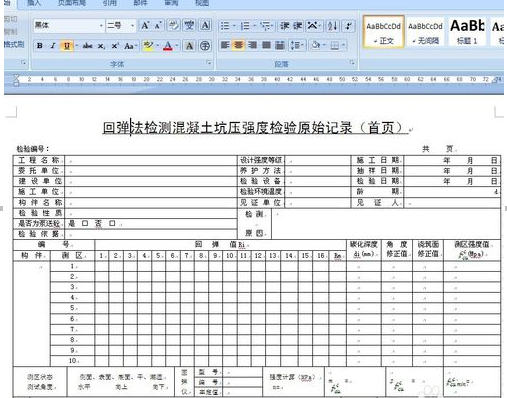
Task: Click the Phonetic Guide icon
Action: click(x=190, y=25)
